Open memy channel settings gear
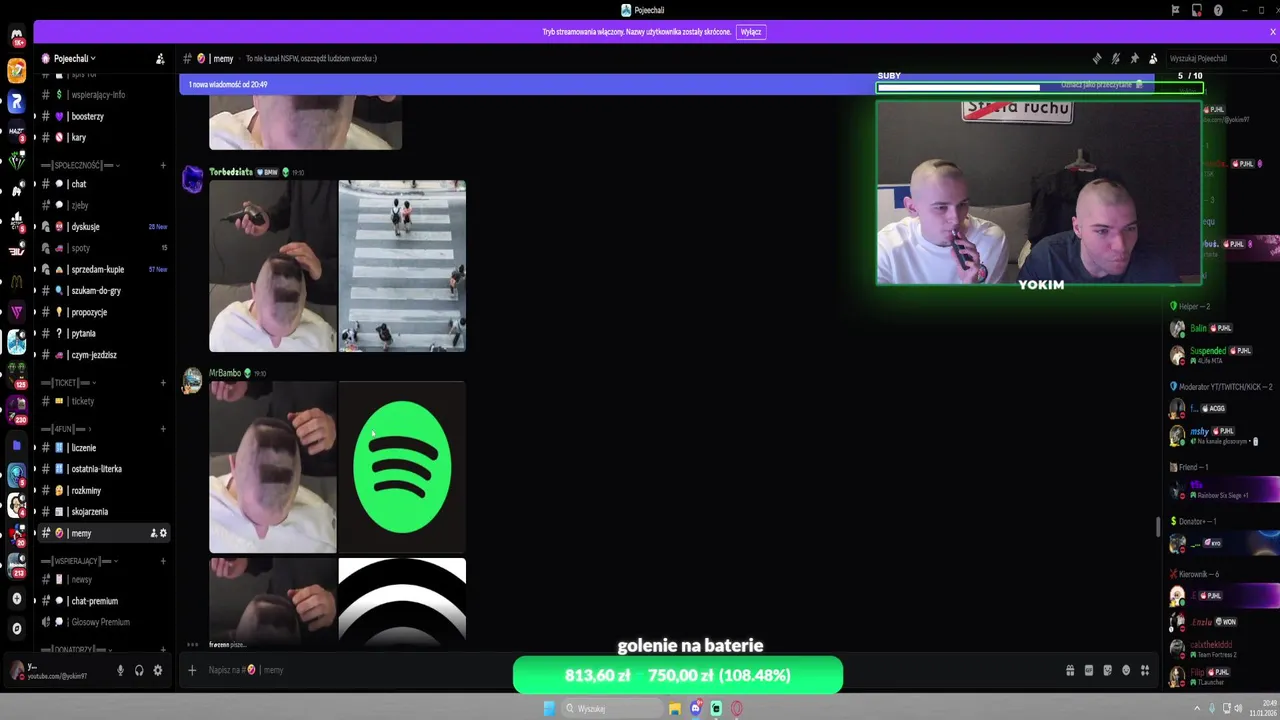 click(164, 533)
